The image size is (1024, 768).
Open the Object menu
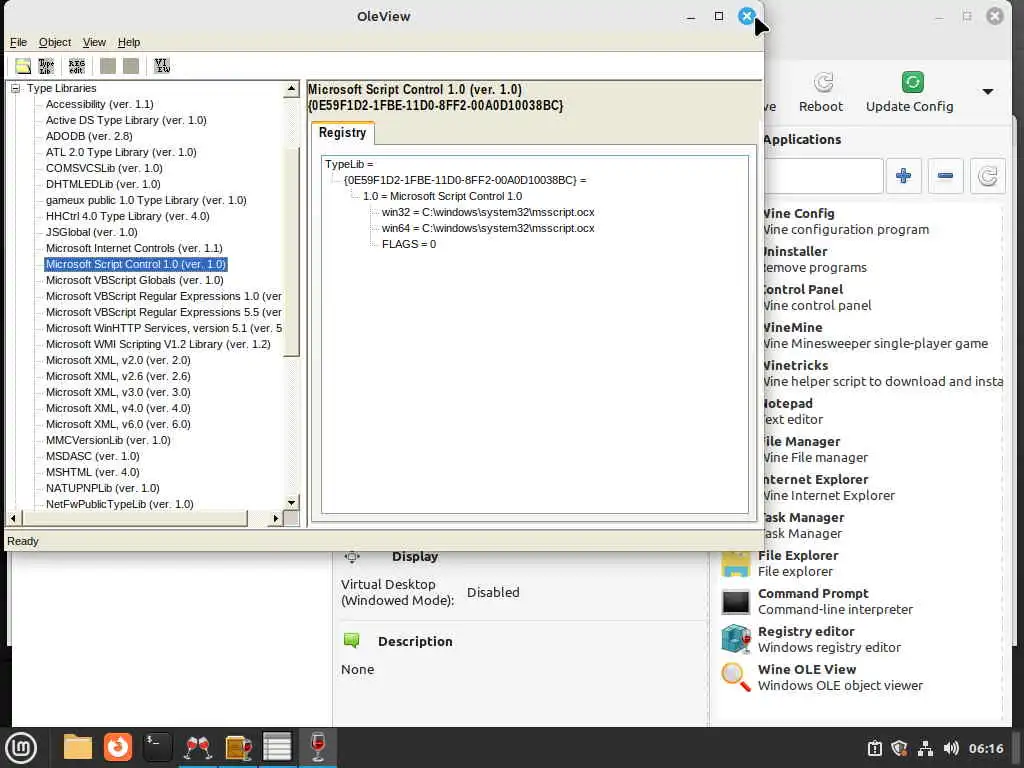point(55,42)
